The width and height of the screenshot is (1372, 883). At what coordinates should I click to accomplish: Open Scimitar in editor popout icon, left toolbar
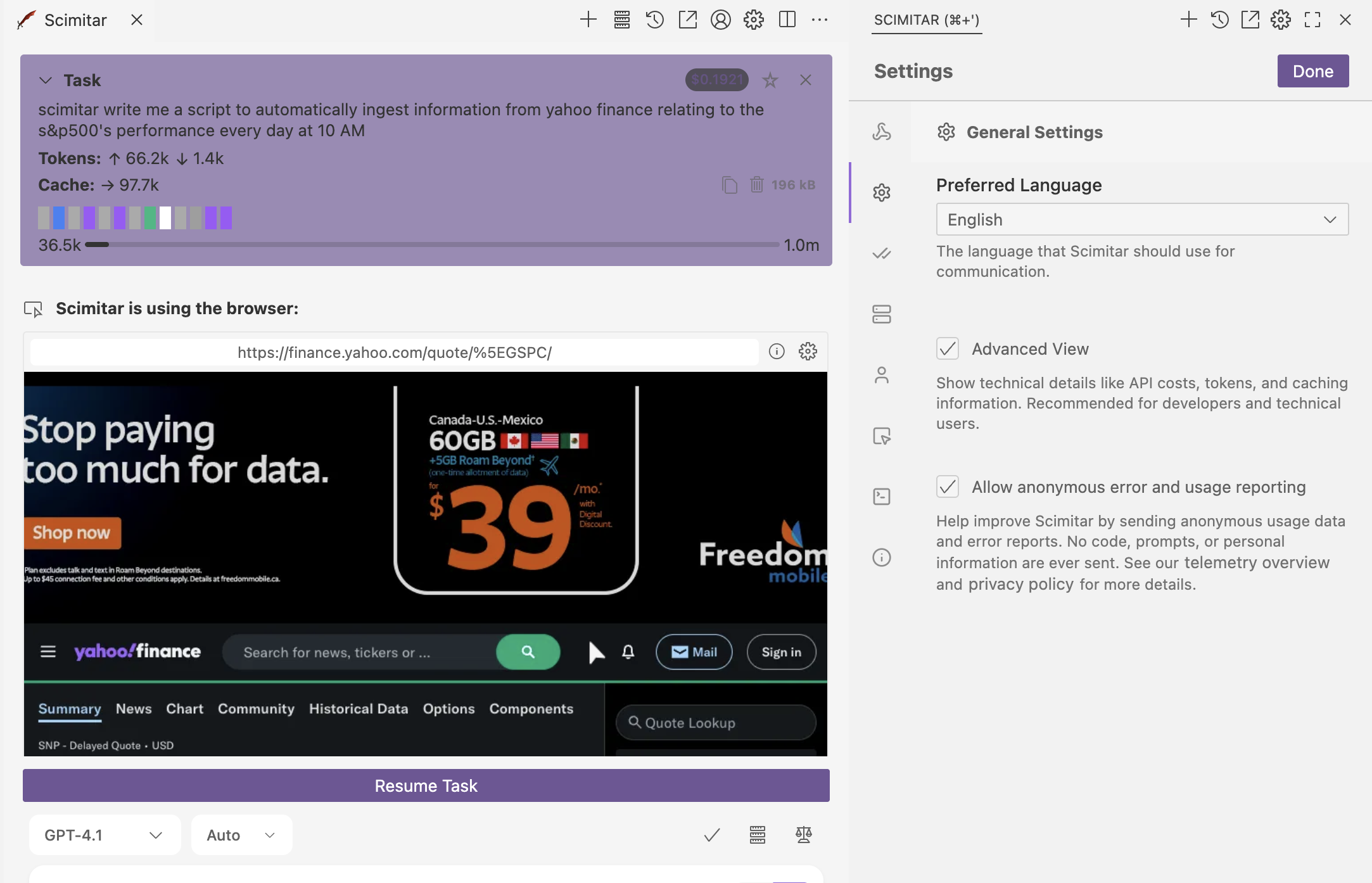coord(687,20)
